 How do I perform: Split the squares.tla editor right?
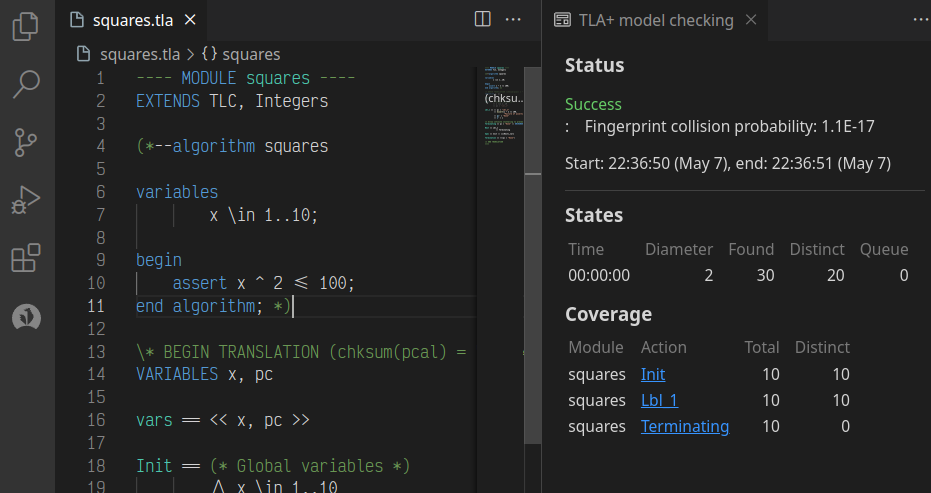pos(482,19)
